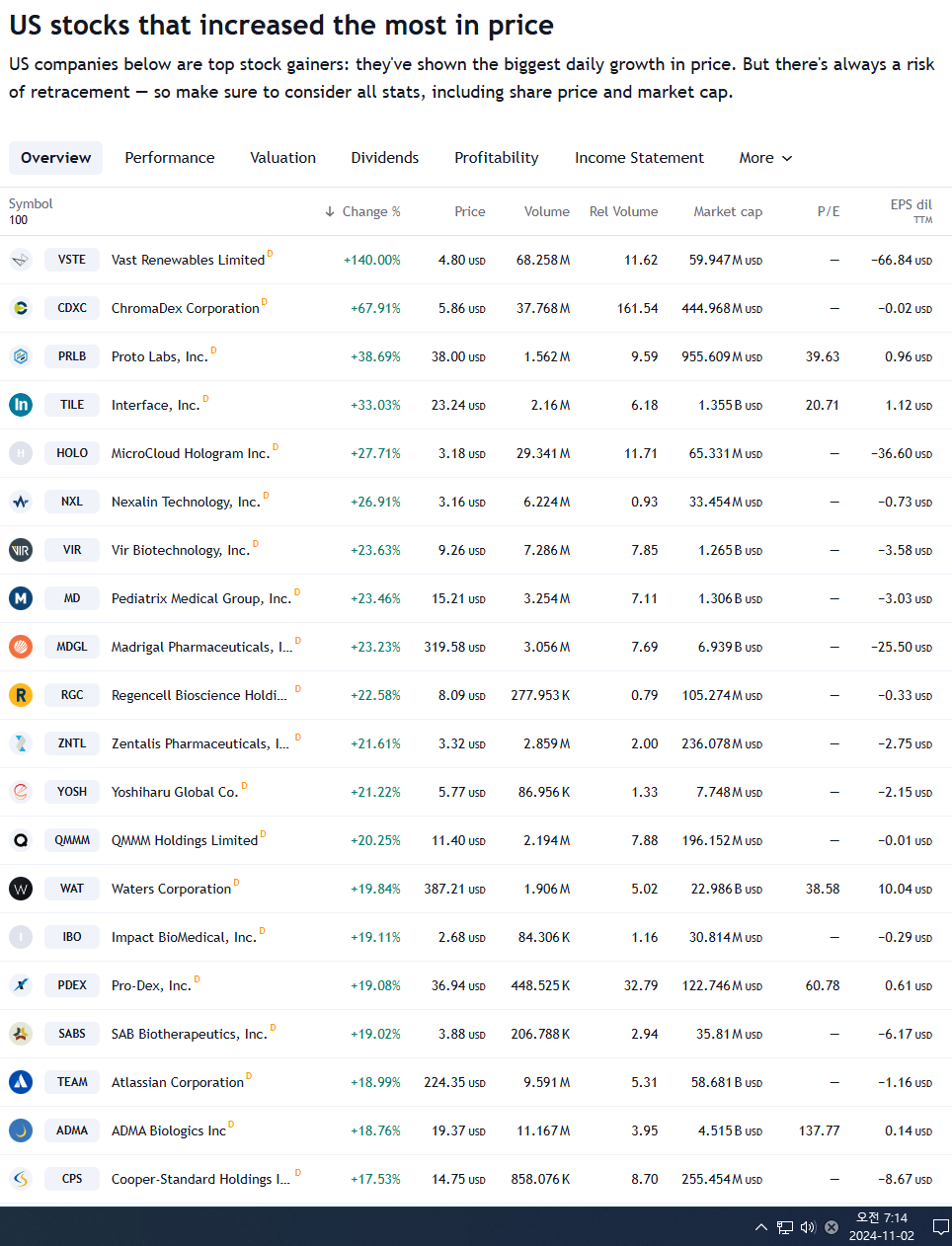
Task: Click the 277.953 K volume value
Action: [x=541, y=695]
